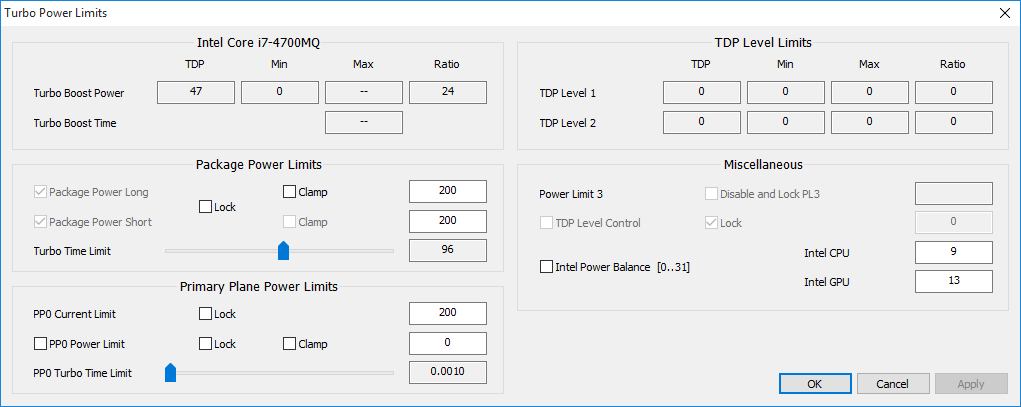Click the Intel GPU value field
The width and height of the screenshot is (1021, 407).
954,281
